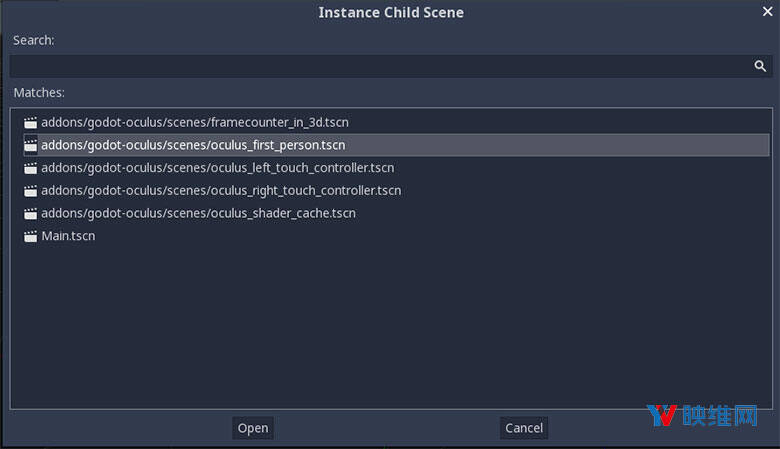
Task: Focus the Search text field
Action: (x=380, y=66)
